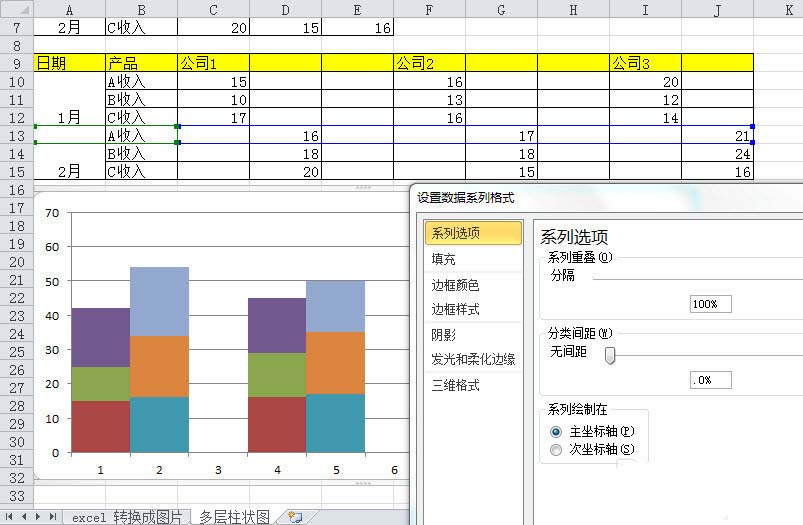Click the 分类间距 slider handle

click(609, 355)
